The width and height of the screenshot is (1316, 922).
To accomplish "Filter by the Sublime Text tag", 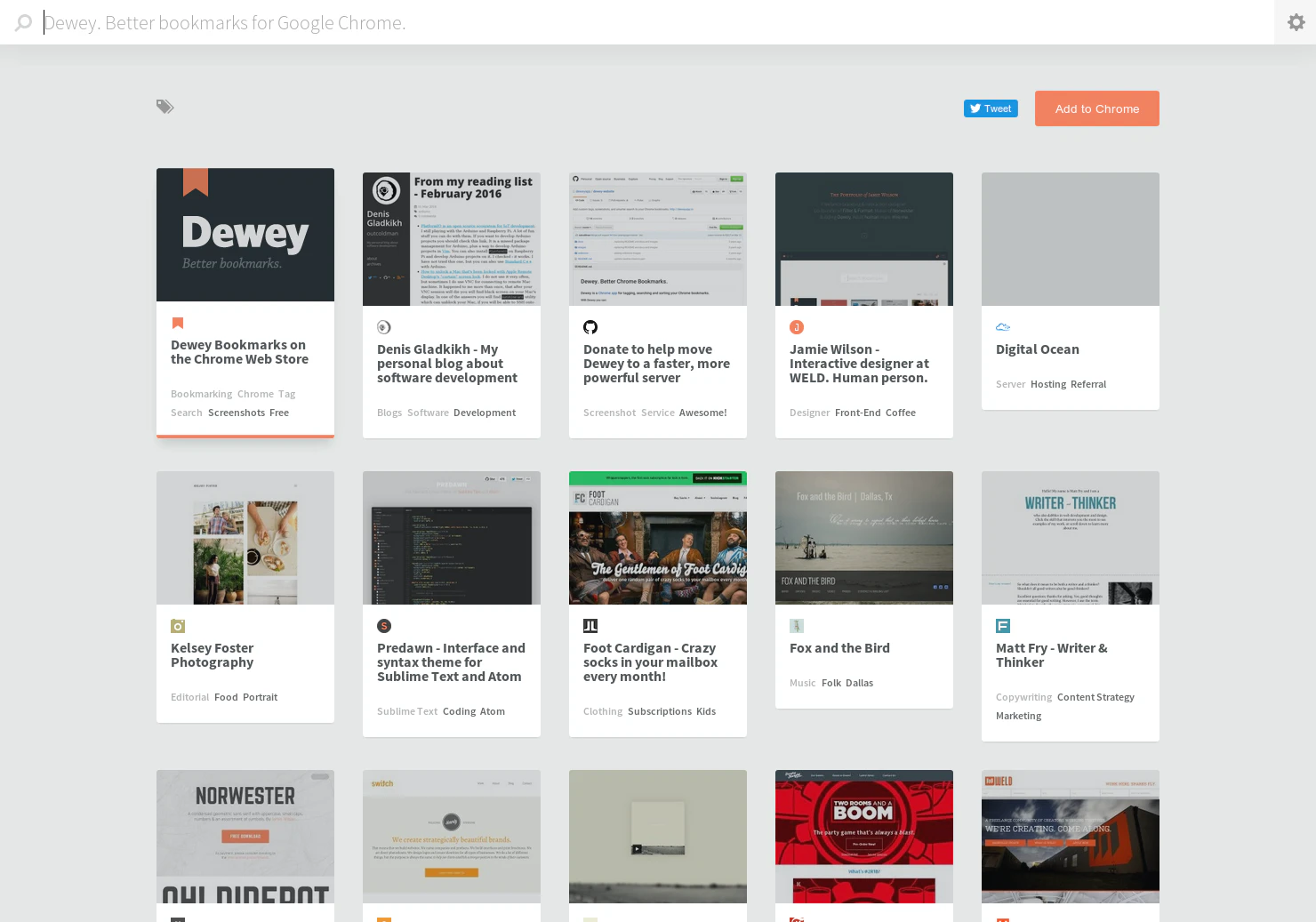I will click(407, 711).
